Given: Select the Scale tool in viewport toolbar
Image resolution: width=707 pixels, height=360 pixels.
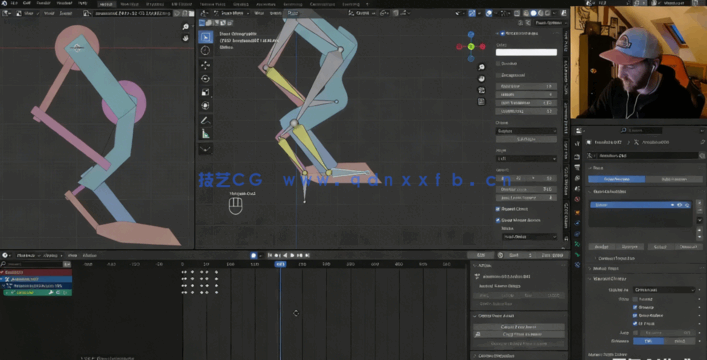Looking at the screenshot, I should coord(206,92).
